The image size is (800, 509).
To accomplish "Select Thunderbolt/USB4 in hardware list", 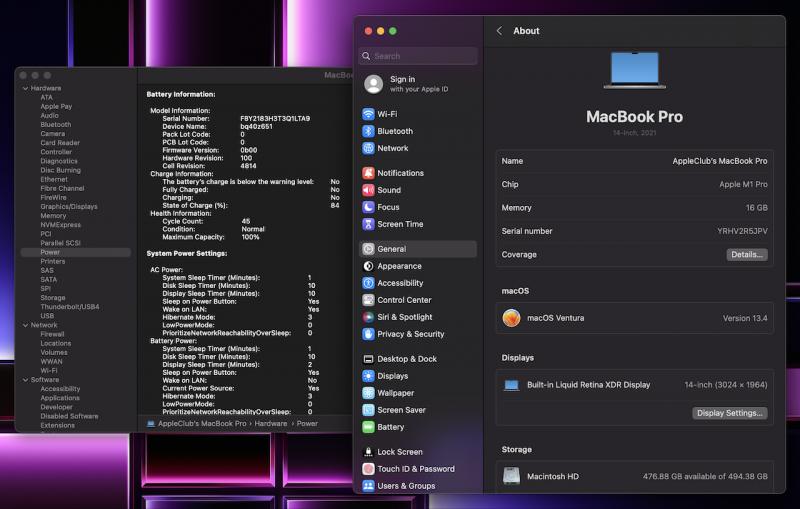I will pyautogui.click(x=70, y=307).
